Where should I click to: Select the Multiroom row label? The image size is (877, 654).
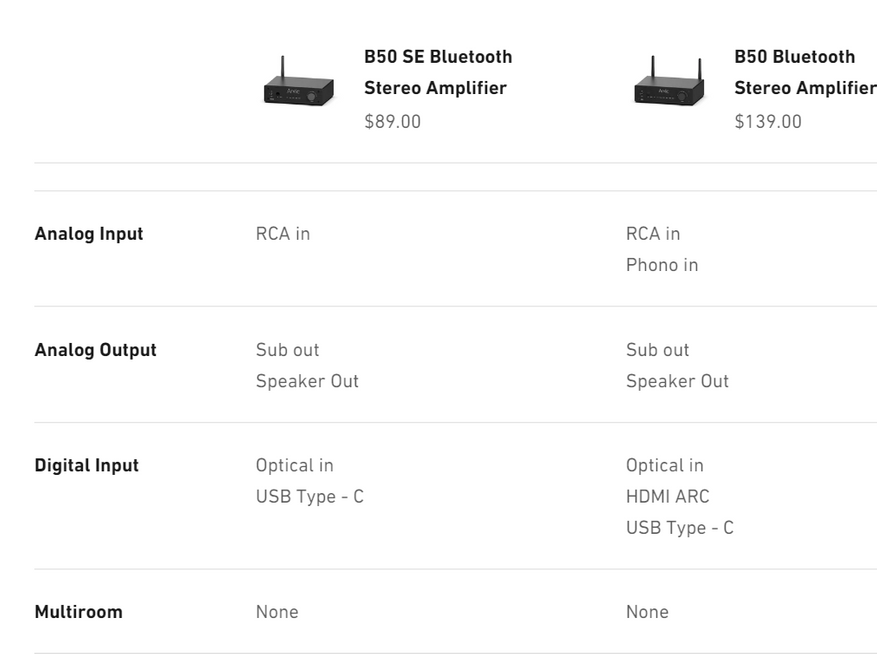tap(78, 611)
